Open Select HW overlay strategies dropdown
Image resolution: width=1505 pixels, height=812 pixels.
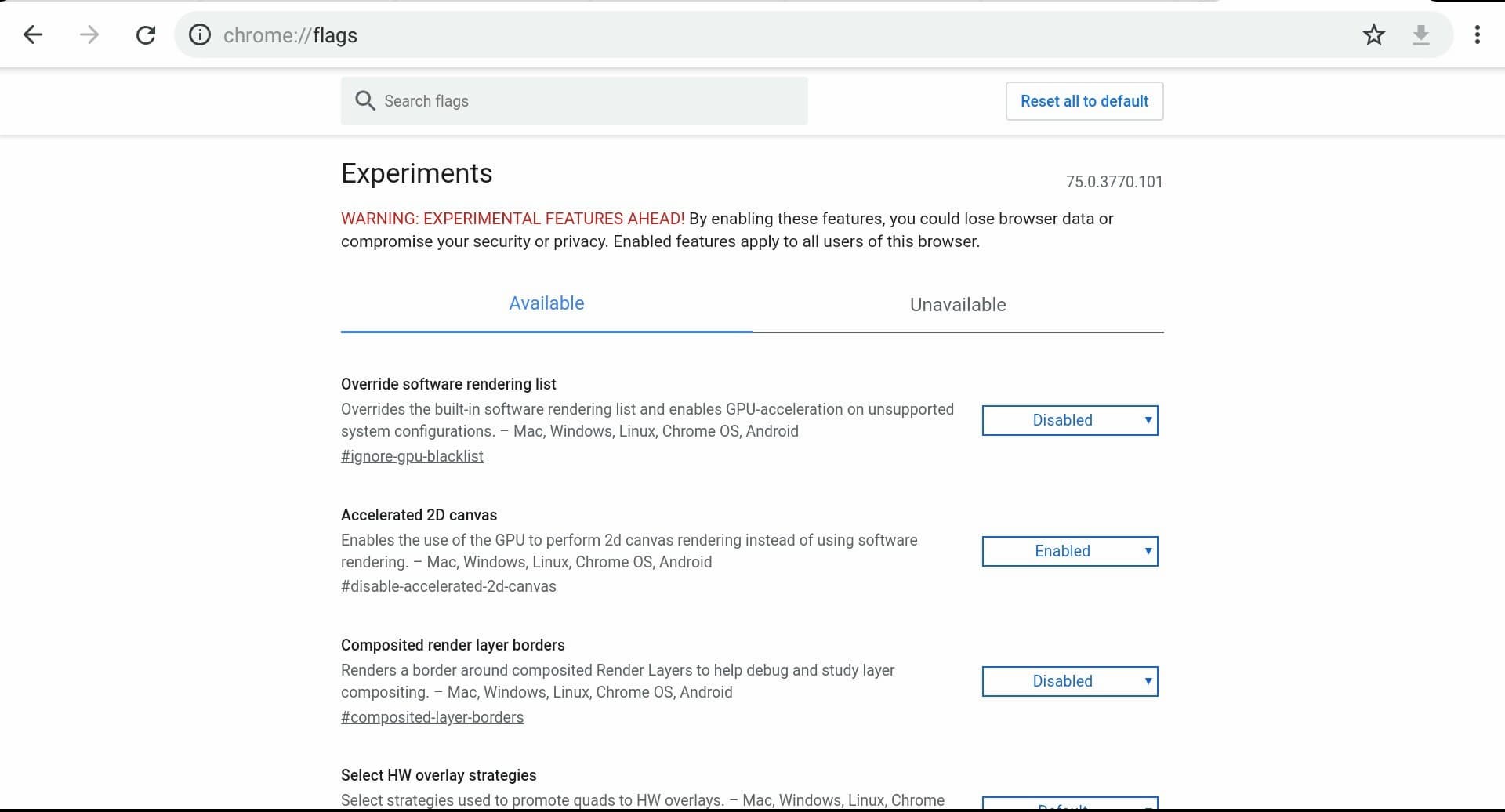click(1070, 804)
